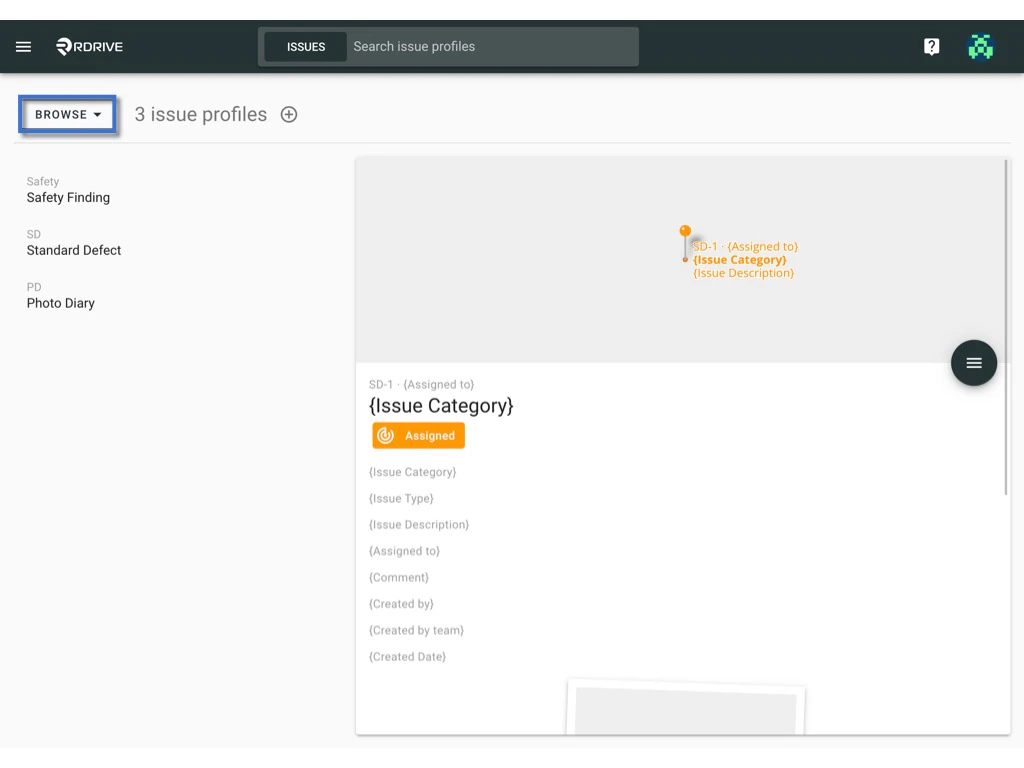Open the Standard Defect profile
The width and height of the screenshot is (1024, 768).
click(73, 249)
